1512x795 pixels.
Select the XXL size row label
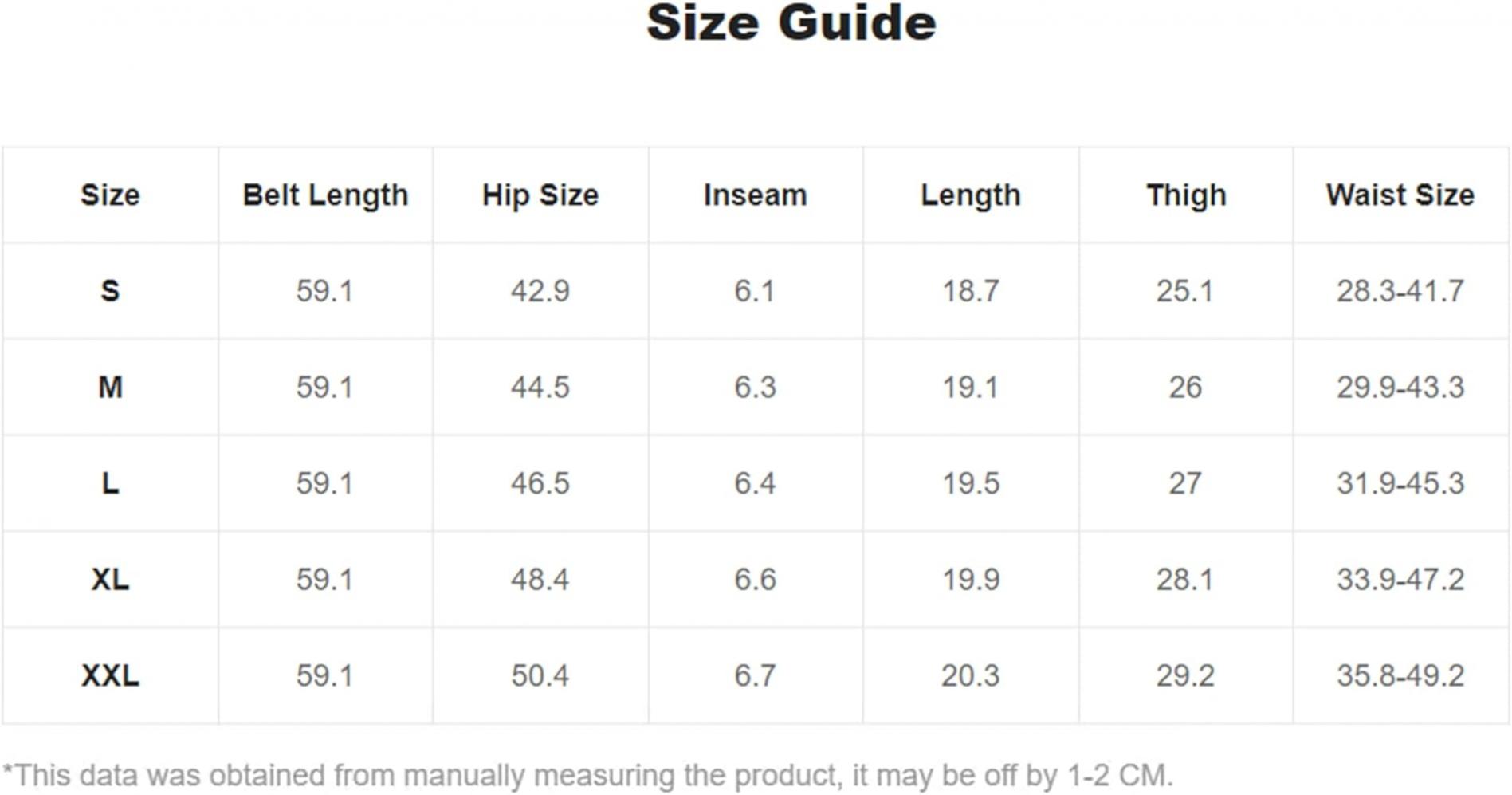coord(110,676)
